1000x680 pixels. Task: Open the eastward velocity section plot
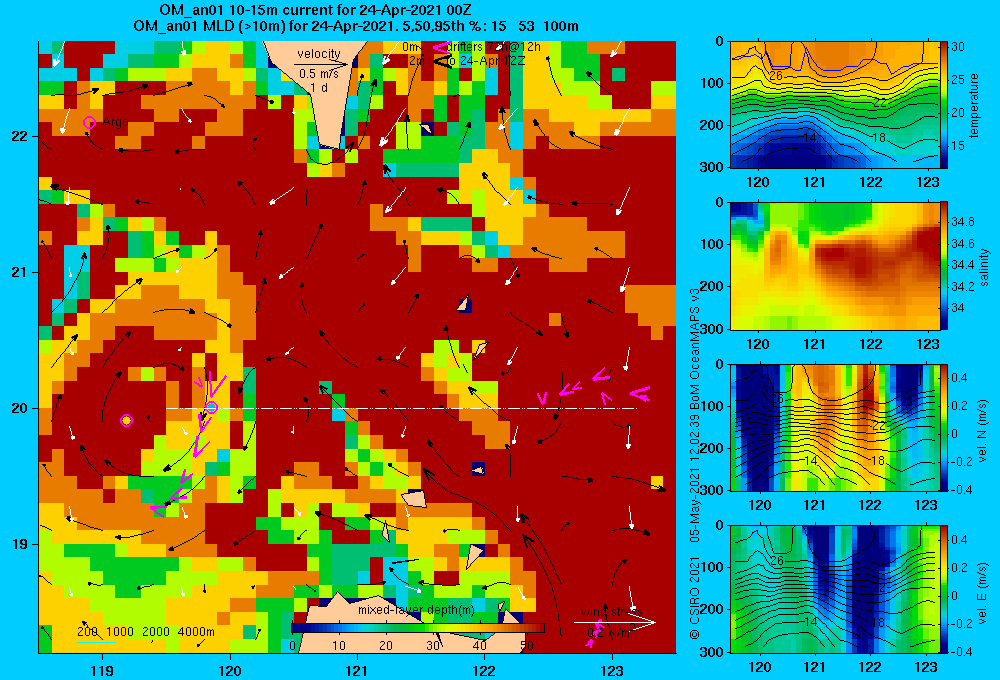(834, 589)
